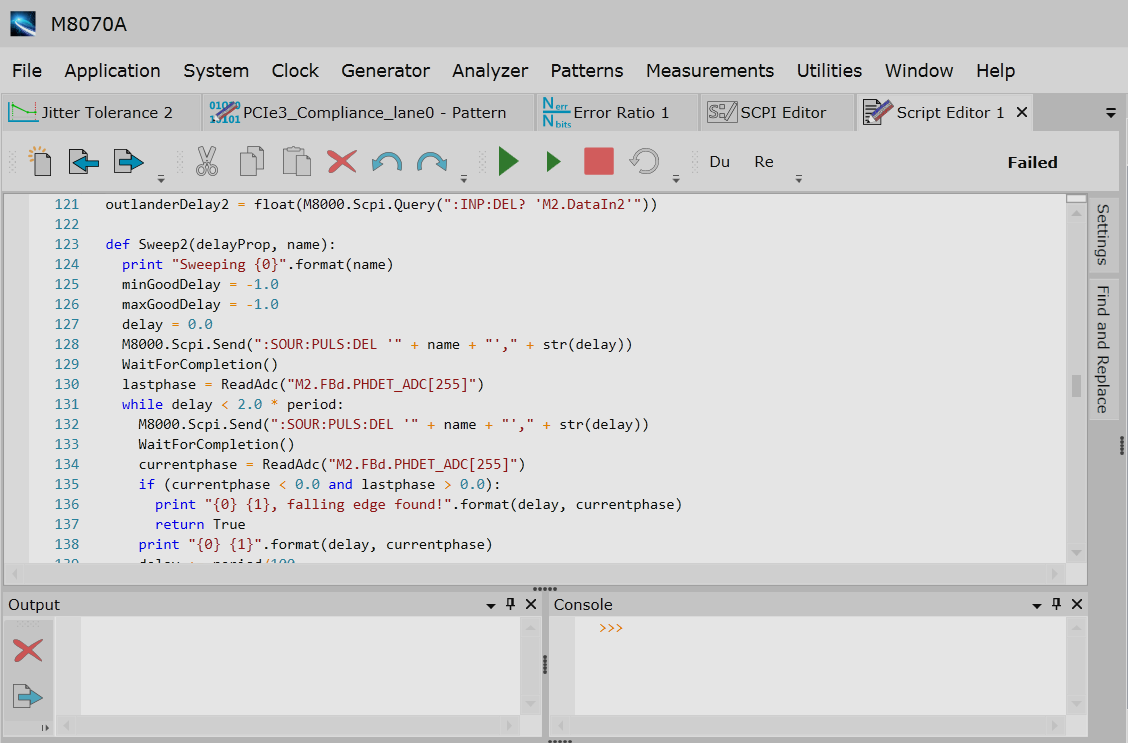Toggle auto-hide pin on Console panel
Screen dimensions: 1128x743
click(x=1056, y=604)
